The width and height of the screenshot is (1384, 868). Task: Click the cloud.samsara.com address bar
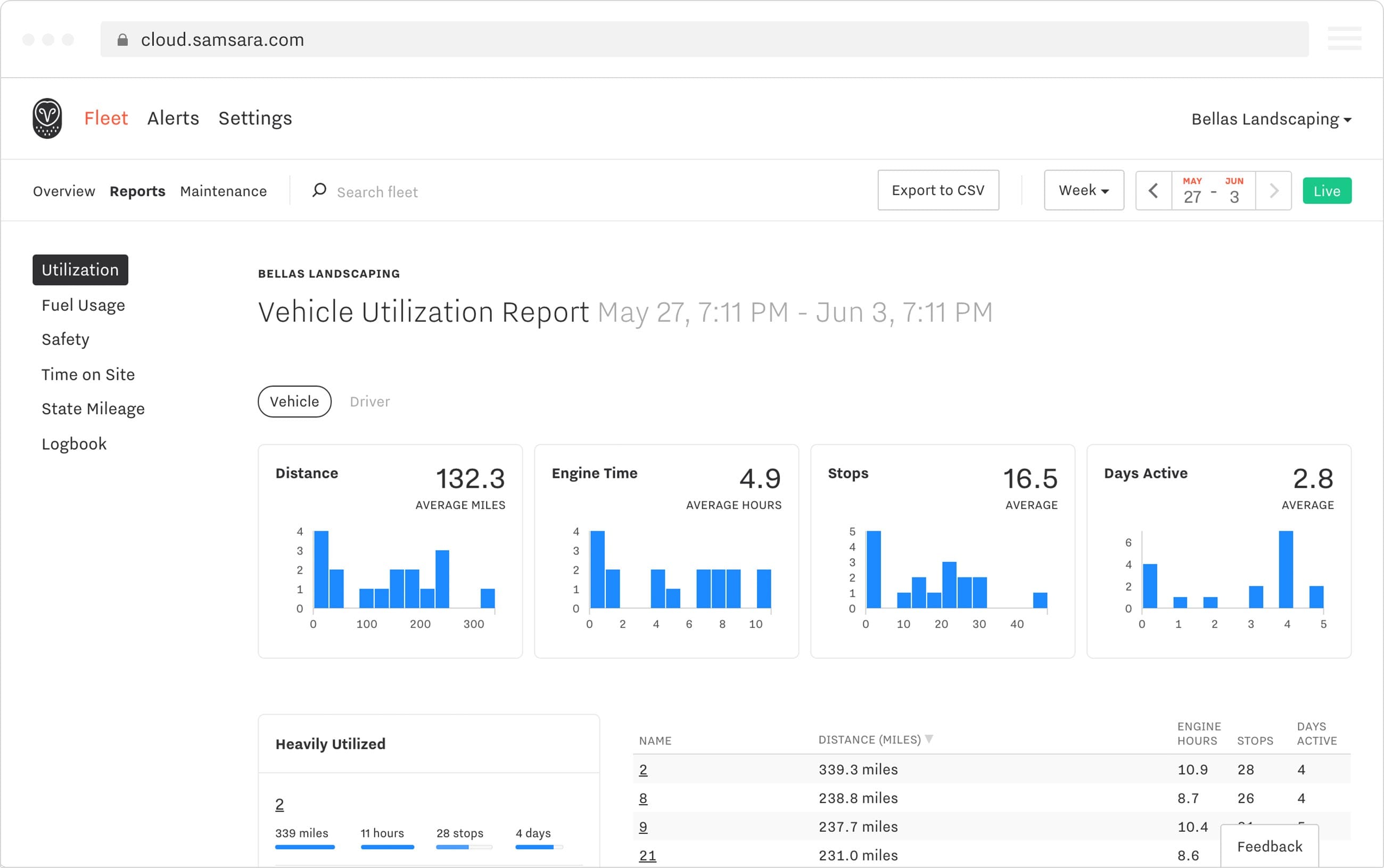(x=704, y=39)
